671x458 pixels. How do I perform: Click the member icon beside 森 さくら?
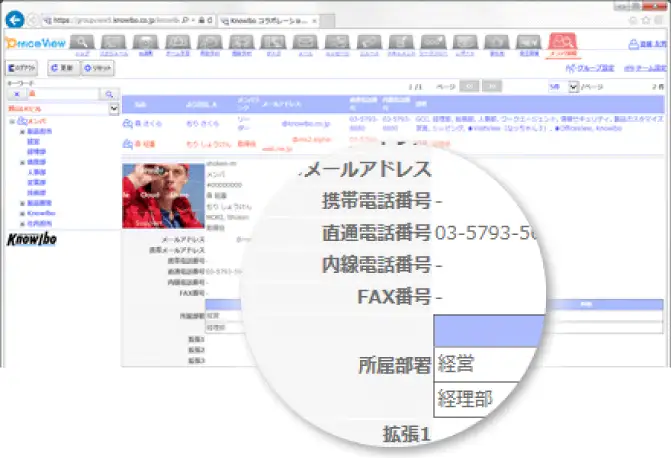(127, 124)
